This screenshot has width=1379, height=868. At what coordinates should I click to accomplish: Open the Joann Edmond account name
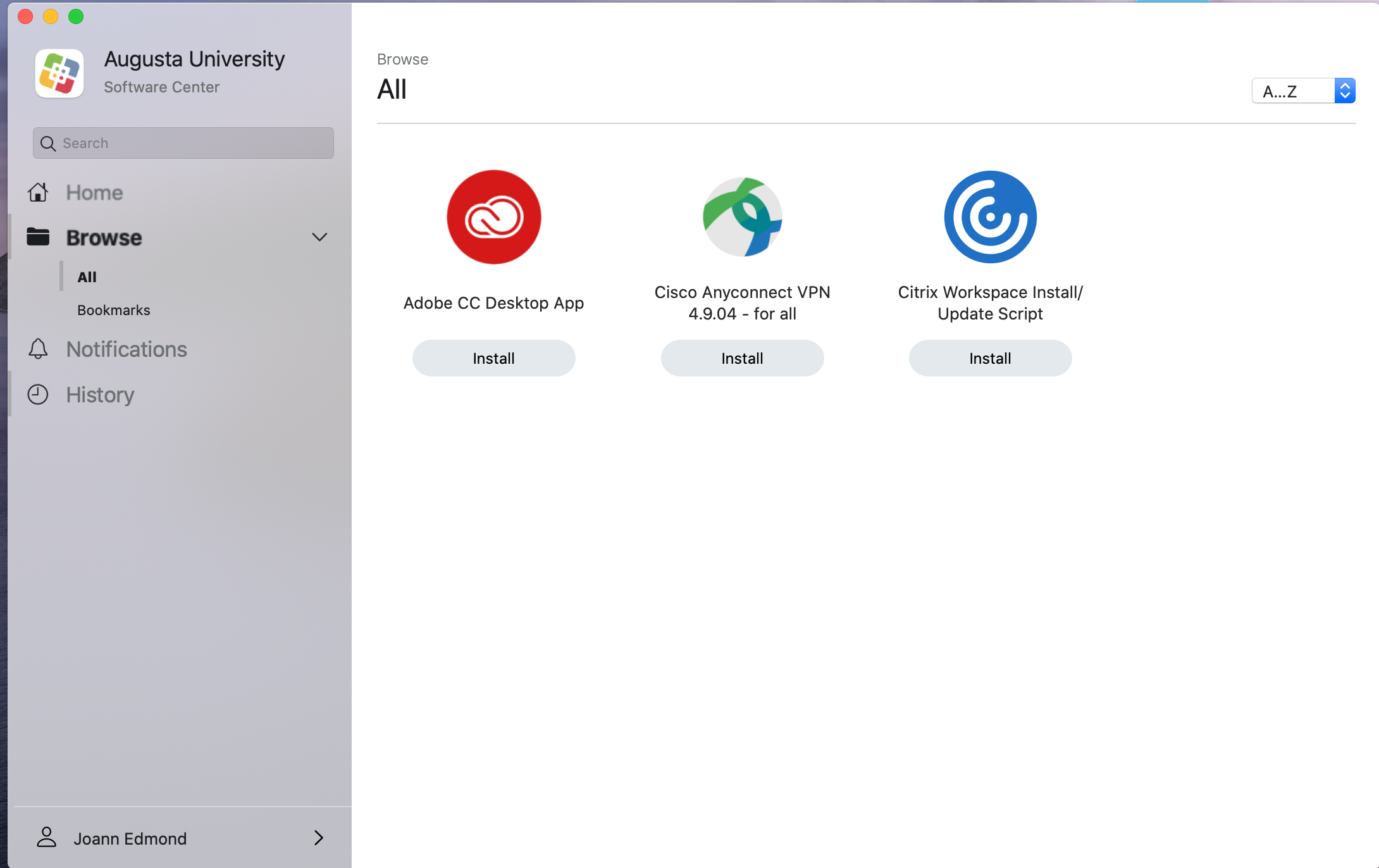point(130,838)
